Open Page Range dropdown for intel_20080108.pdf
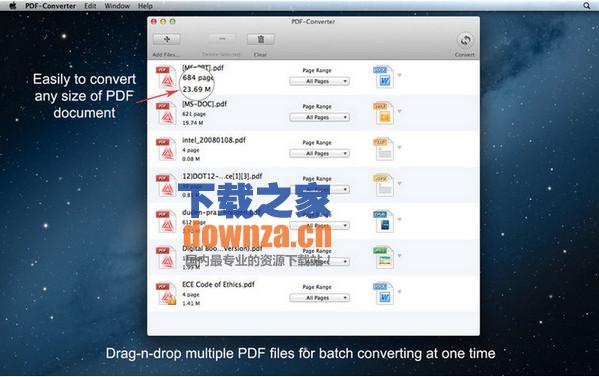The height and width of the screenshot is (377, 599). [319, 154]
